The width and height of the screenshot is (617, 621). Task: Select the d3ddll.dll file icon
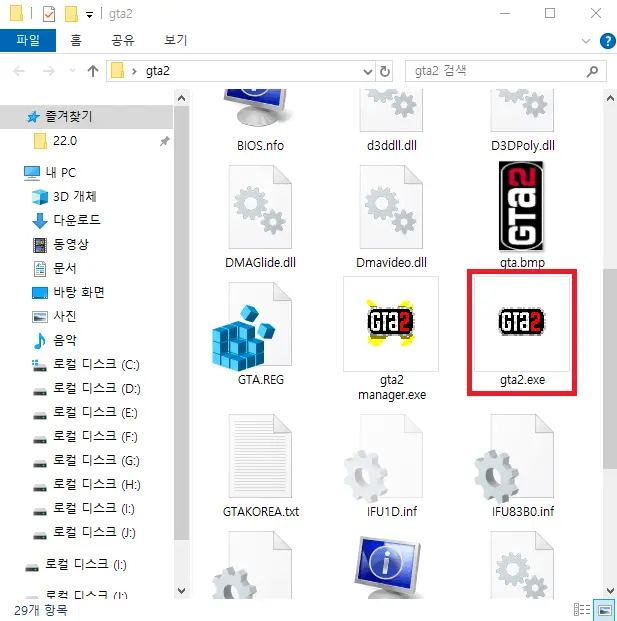pos(391,110)
